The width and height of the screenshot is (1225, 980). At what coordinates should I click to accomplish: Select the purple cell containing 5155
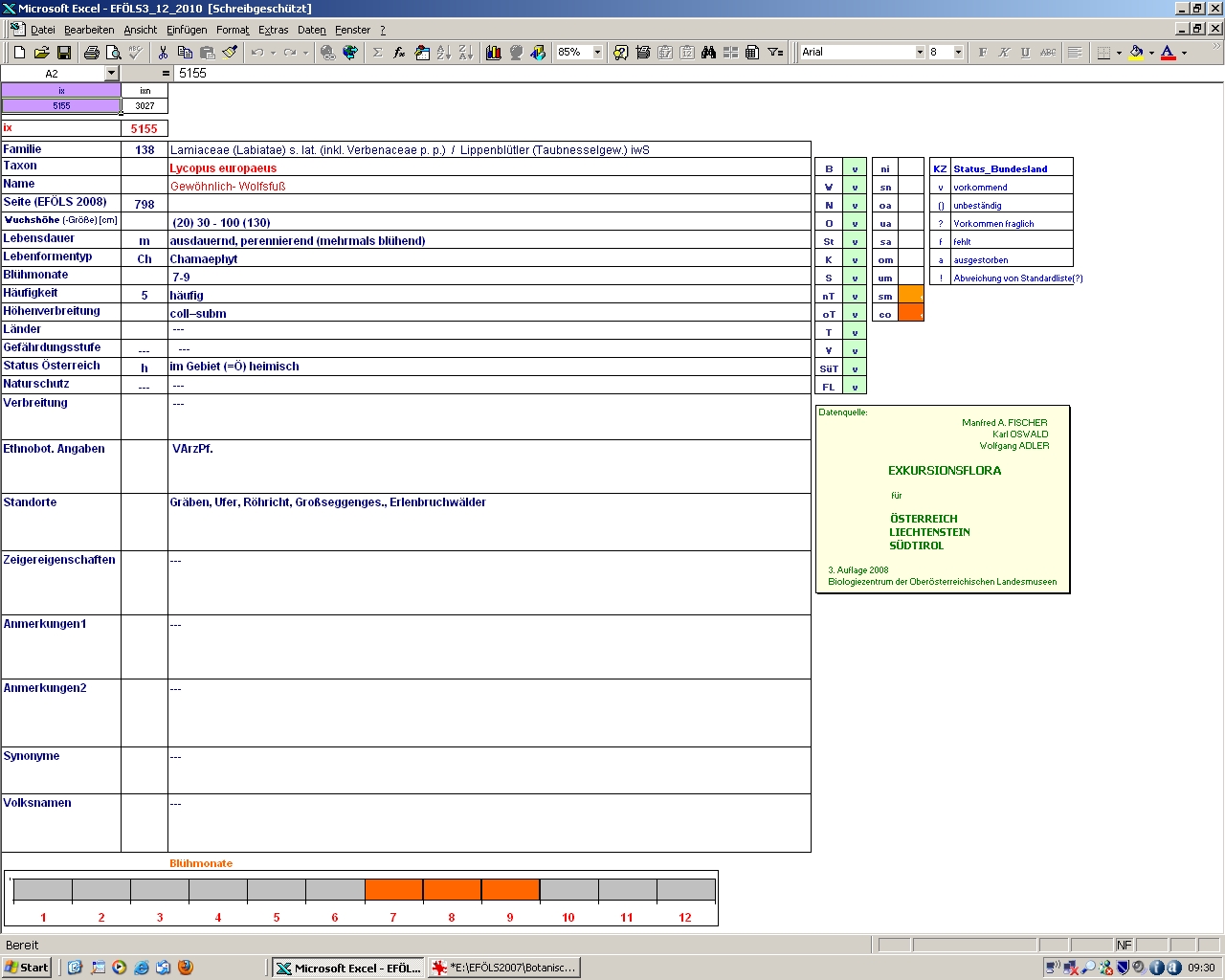click(x=61, y=106)
